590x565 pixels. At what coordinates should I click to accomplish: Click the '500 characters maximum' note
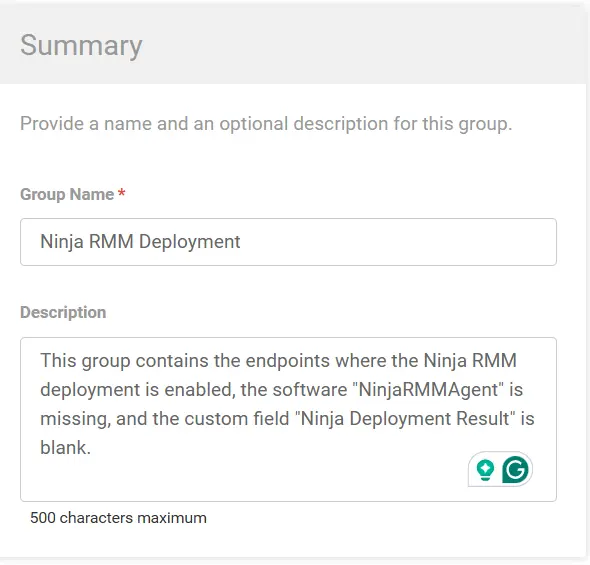(x=119, y=518)
